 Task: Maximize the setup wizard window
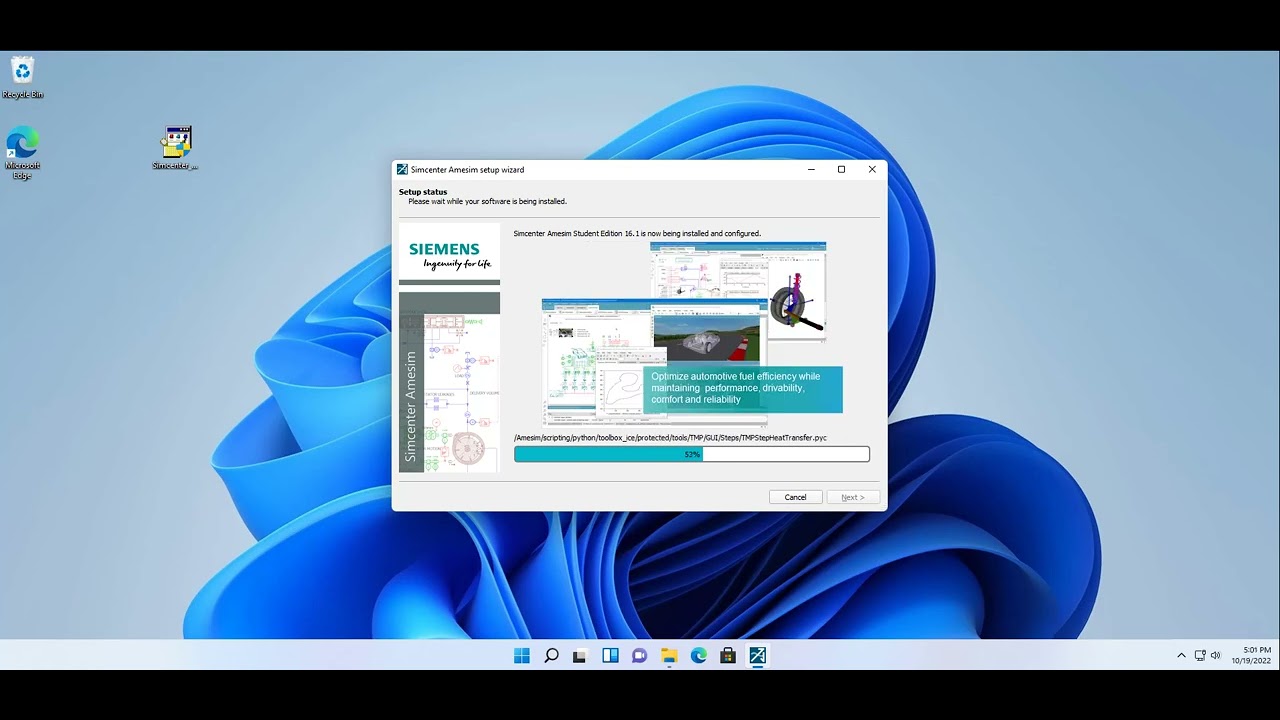pos(841,170)
